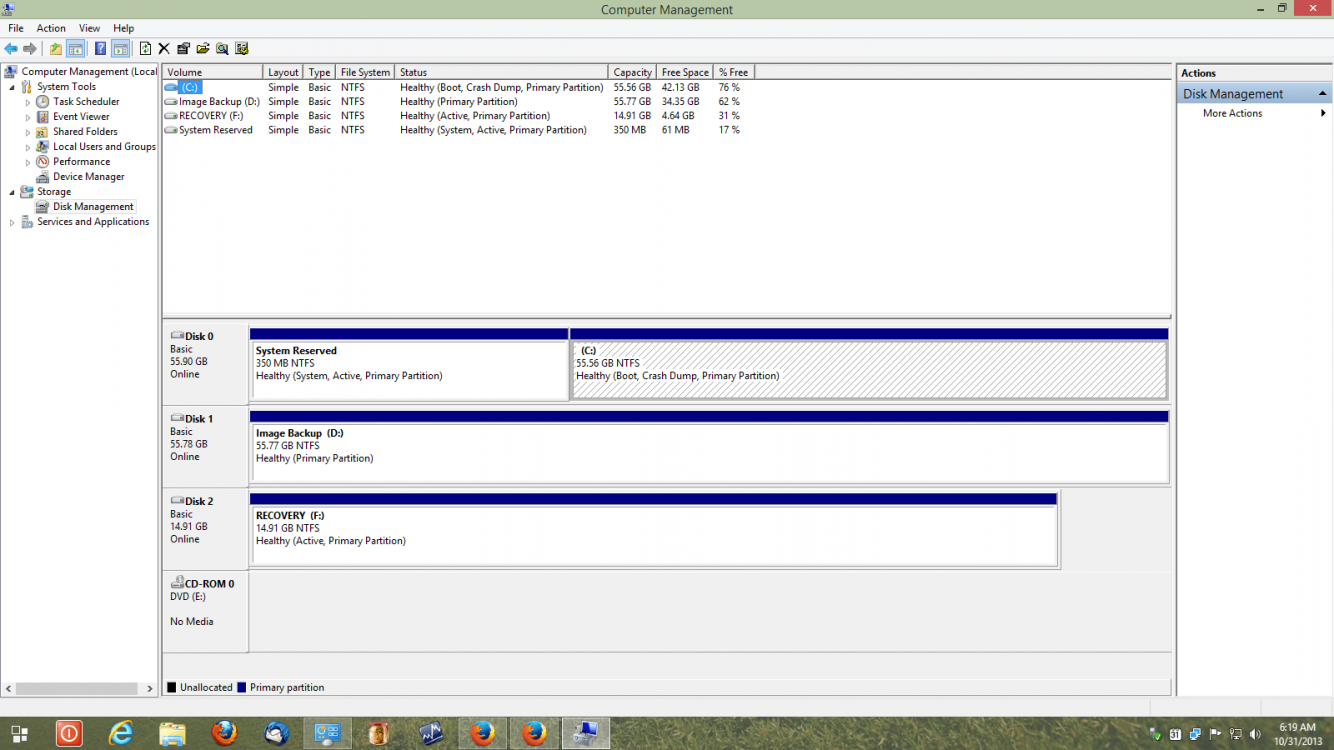Click the black X delete toolbar icon

(164, 48)
